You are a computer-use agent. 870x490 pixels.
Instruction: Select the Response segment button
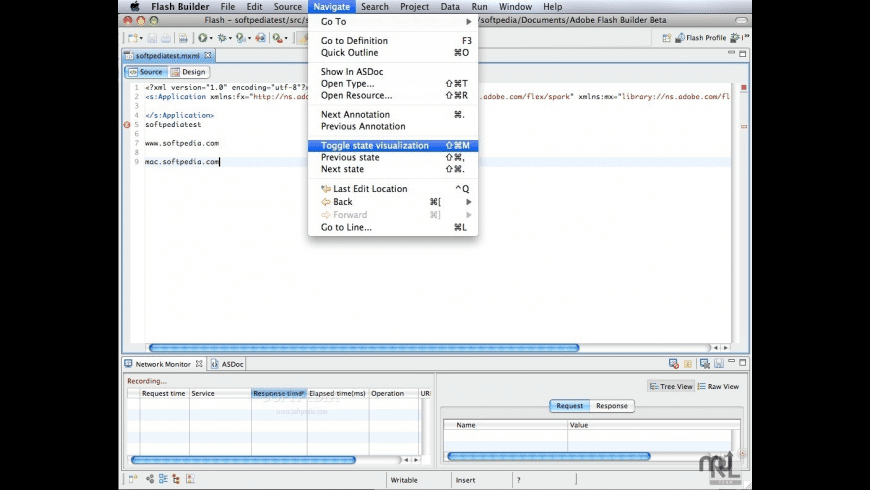click(x=612, y=406)
